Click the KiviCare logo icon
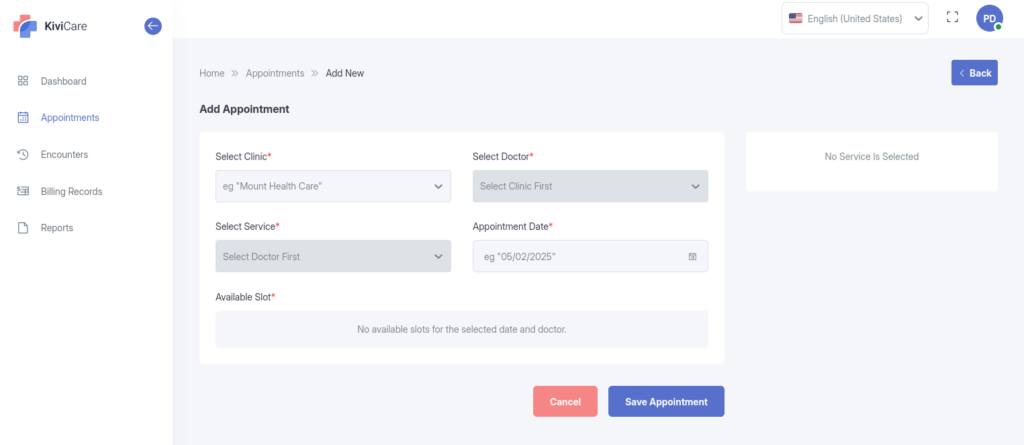 pyautogui.click(x=24, y=26)
